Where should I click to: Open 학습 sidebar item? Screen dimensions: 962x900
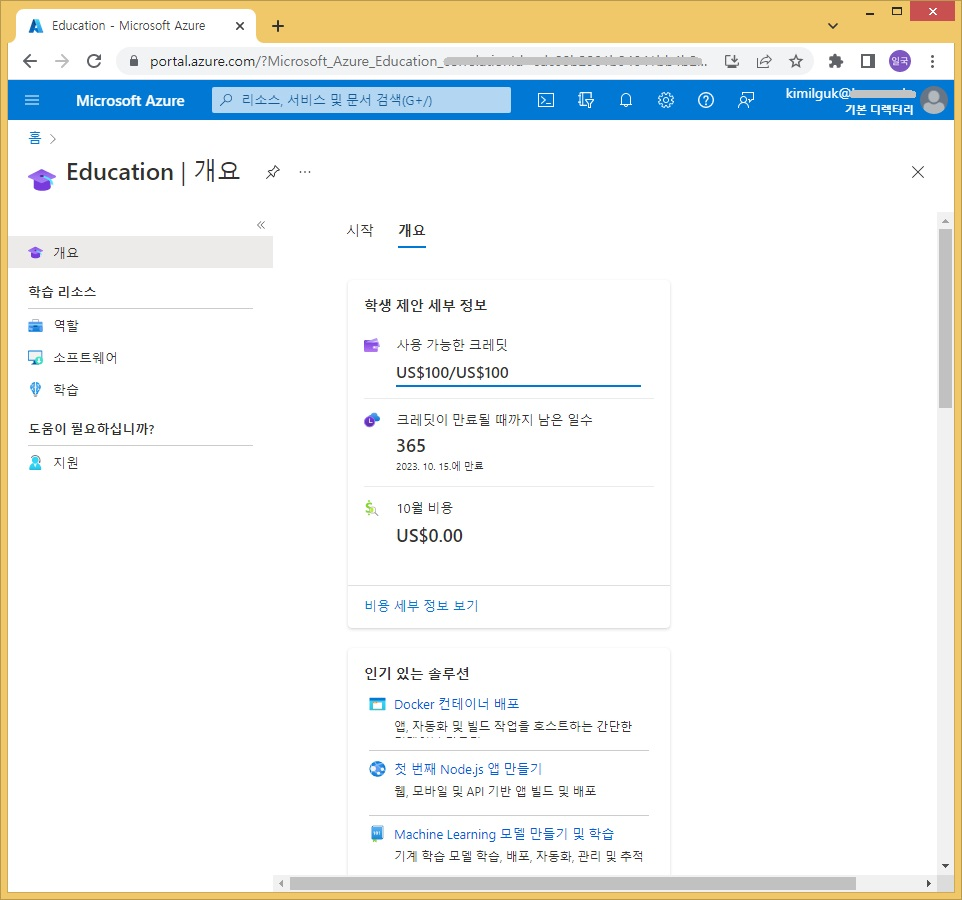point(66,390)
